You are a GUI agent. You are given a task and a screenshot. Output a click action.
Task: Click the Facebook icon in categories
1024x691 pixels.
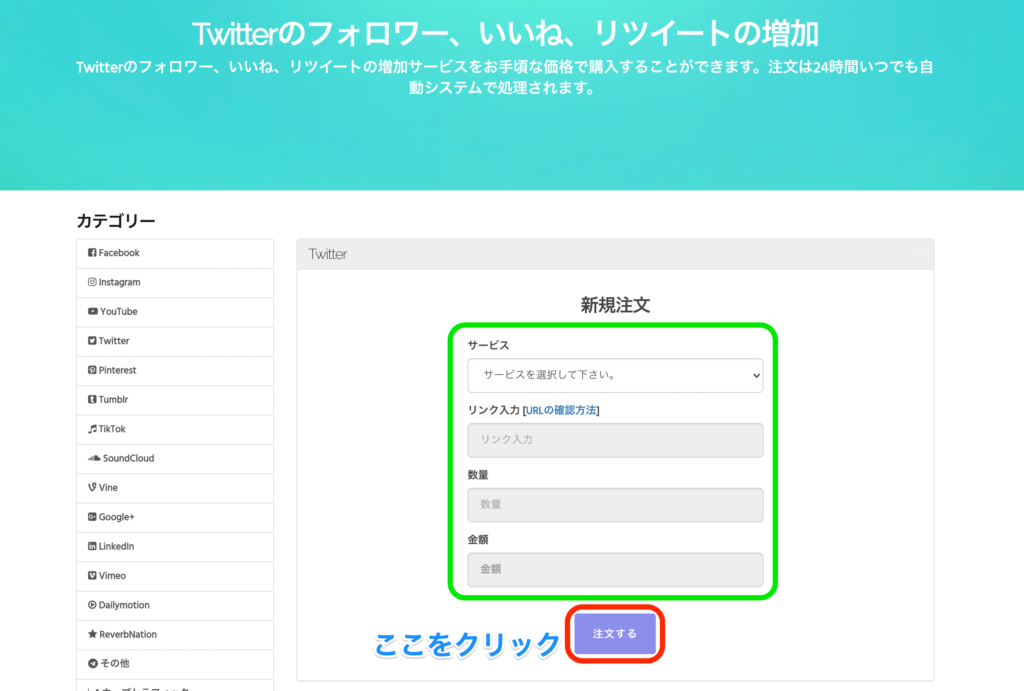[92, 253]
